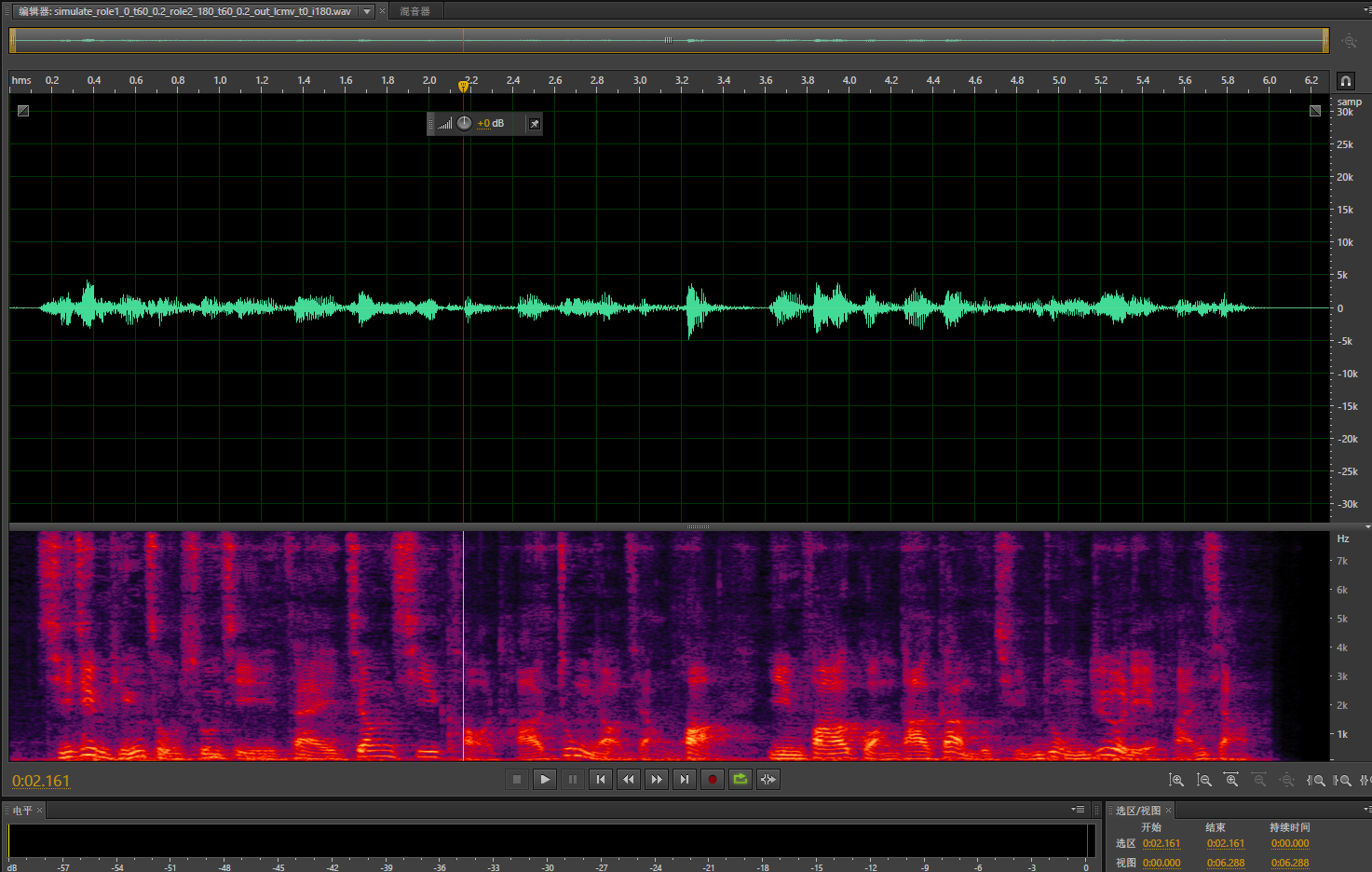Zoom in amplitude
The width and height of the screenshot is (1372, 872).
tap(1176, 781)
